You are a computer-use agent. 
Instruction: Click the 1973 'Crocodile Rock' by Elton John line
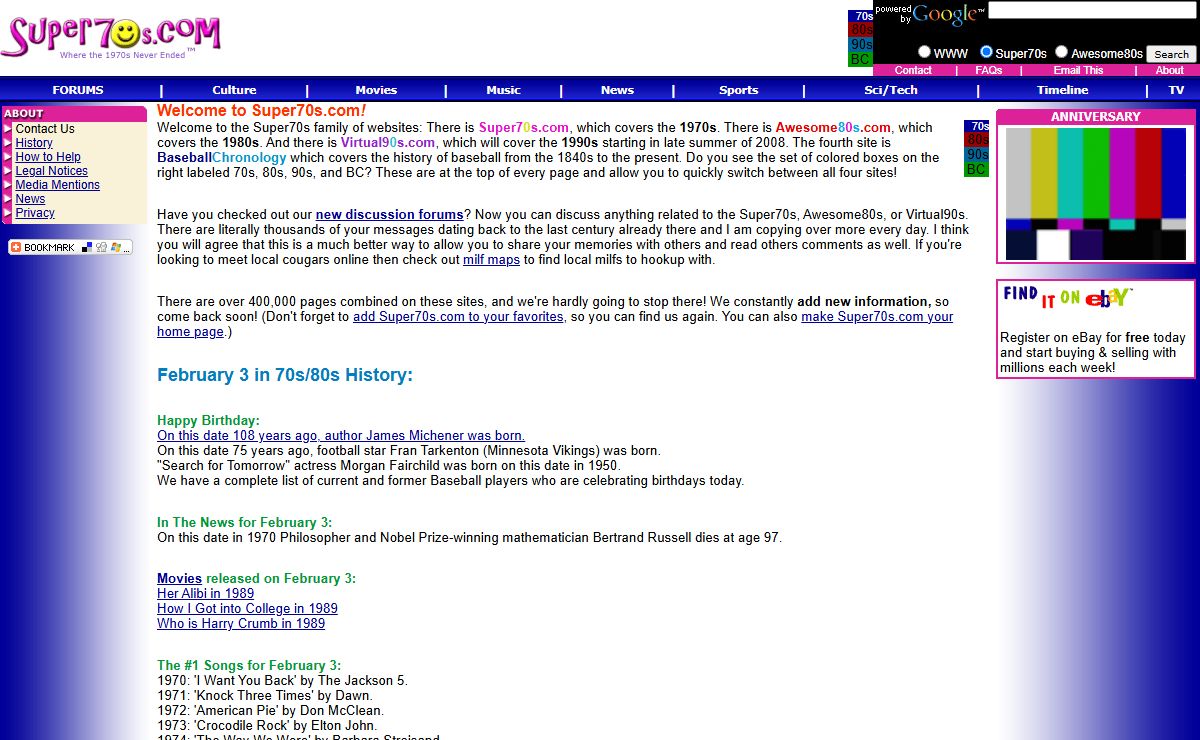(x=267, y=726)
